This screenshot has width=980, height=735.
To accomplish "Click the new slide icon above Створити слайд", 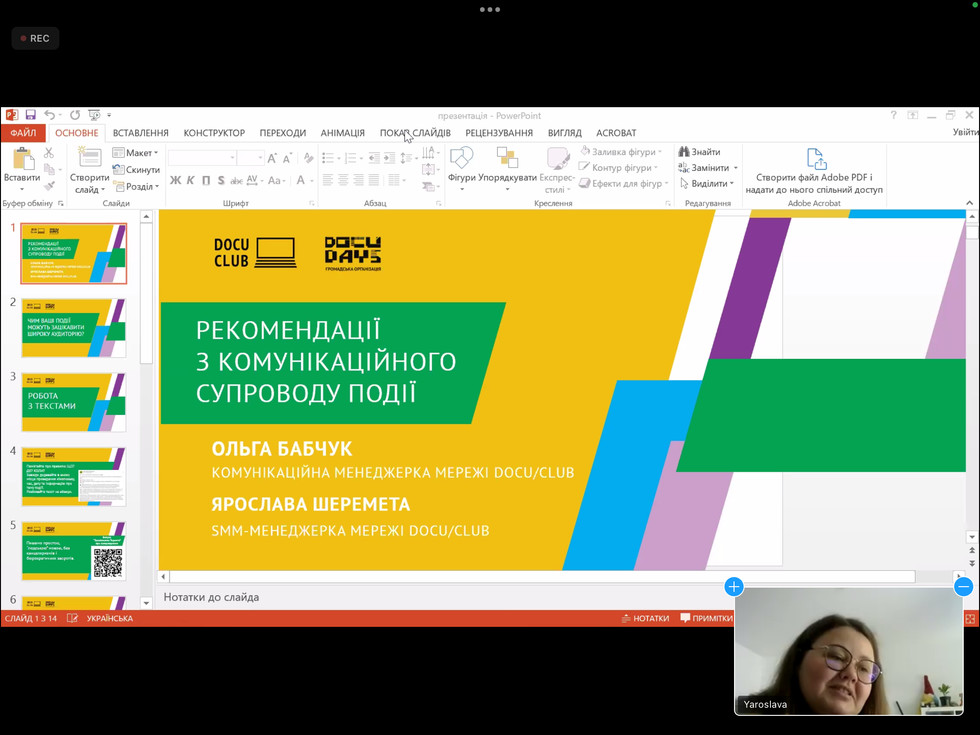I will click(89, 158).
